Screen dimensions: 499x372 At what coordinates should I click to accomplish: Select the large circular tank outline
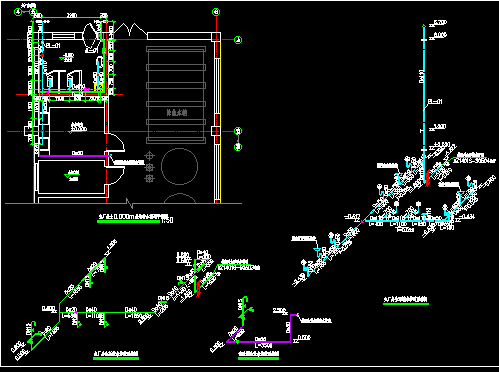click(180, 166)
